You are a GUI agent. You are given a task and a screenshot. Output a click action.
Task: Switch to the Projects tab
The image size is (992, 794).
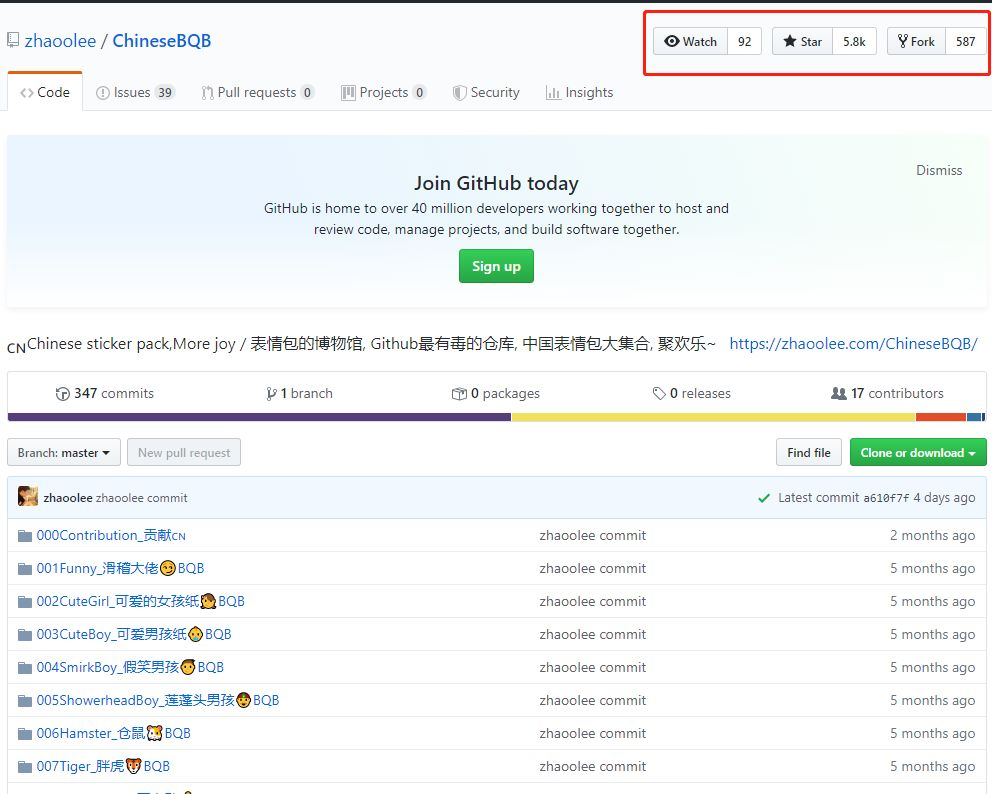pos(383,92)
